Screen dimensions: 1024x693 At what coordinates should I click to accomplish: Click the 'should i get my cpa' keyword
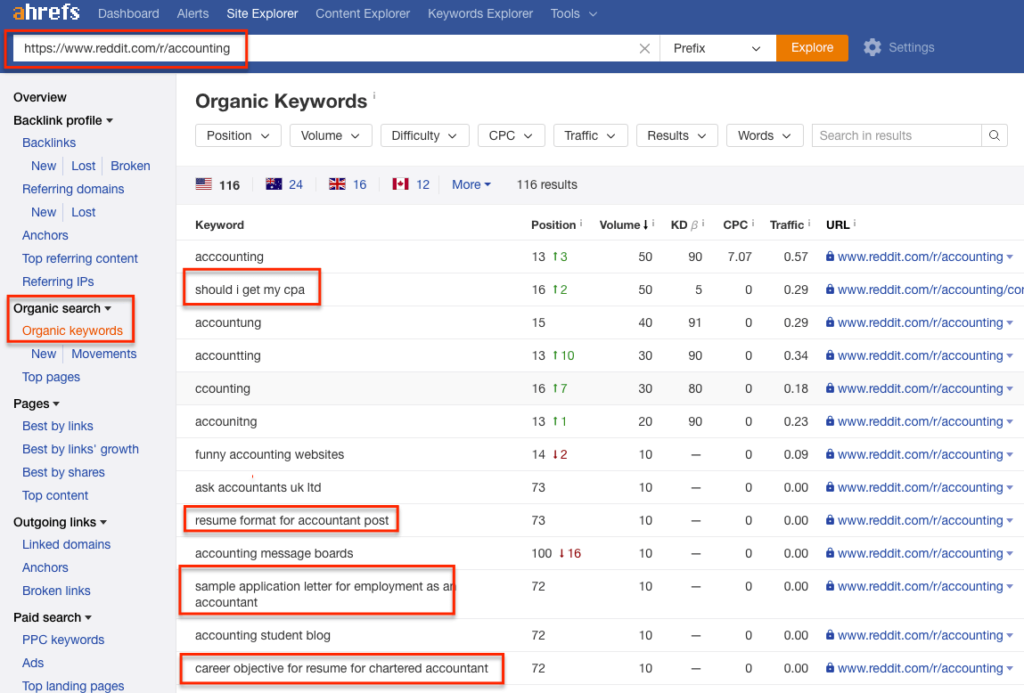point(249,289)
